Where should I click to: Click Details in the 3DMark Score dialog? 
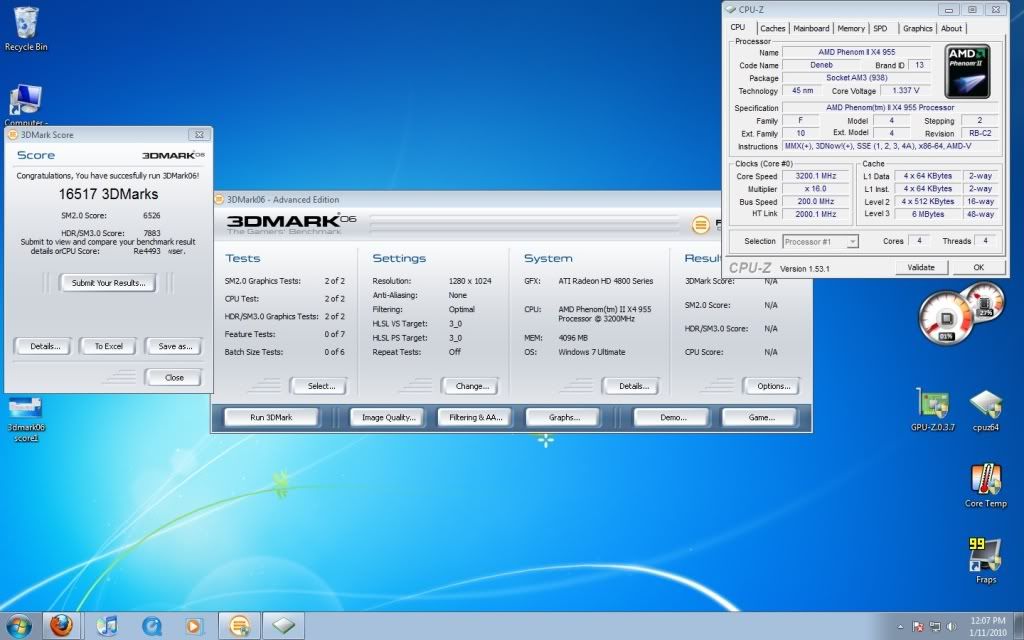[x=45, y=346]
